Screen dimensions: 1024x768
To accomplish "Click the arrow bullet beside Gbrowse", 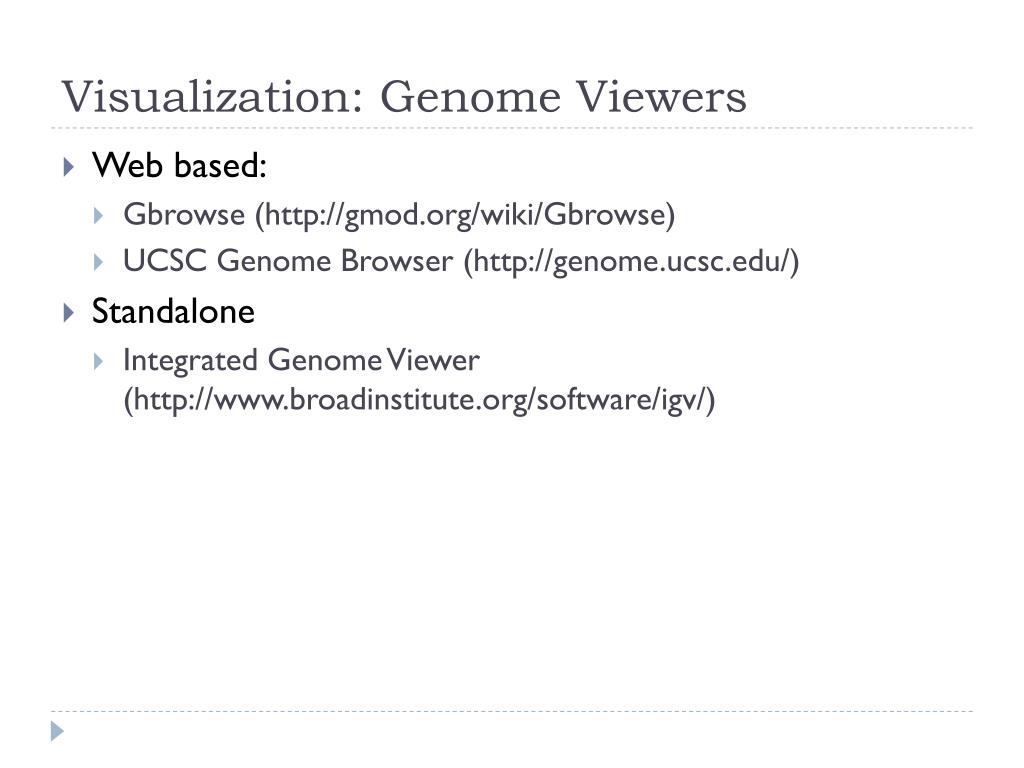I will click(x=99, y=216).
